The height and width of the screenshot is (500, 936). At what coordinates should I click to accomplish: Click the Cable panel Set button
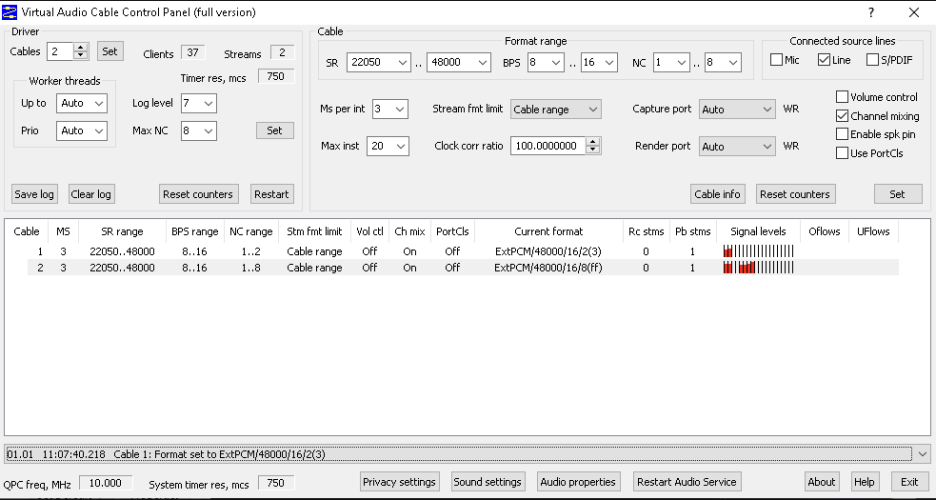[898, 194]
